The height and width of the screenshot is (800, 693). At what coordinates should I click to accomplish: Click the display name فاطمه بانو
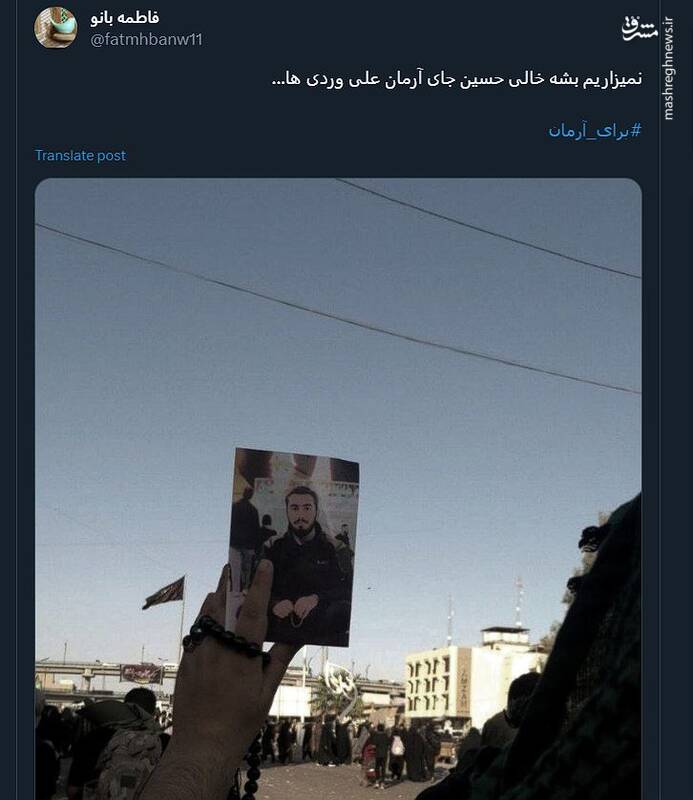click(x=125, y=18)
